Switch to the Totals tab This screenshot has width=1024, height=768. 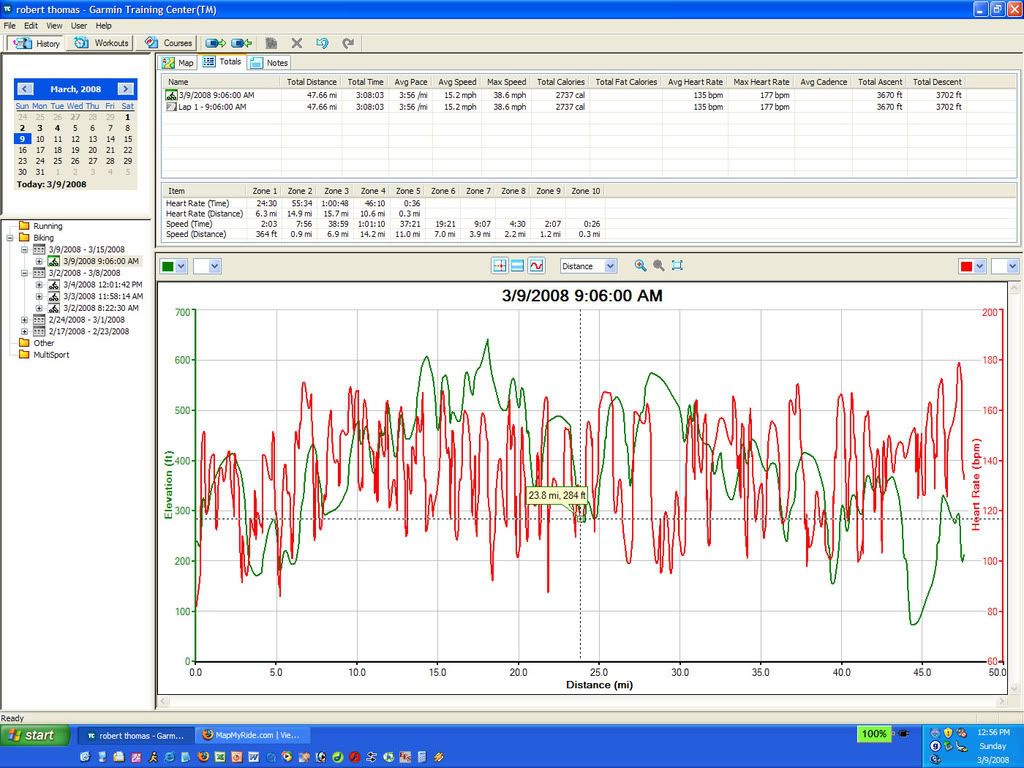click(222, 62)
